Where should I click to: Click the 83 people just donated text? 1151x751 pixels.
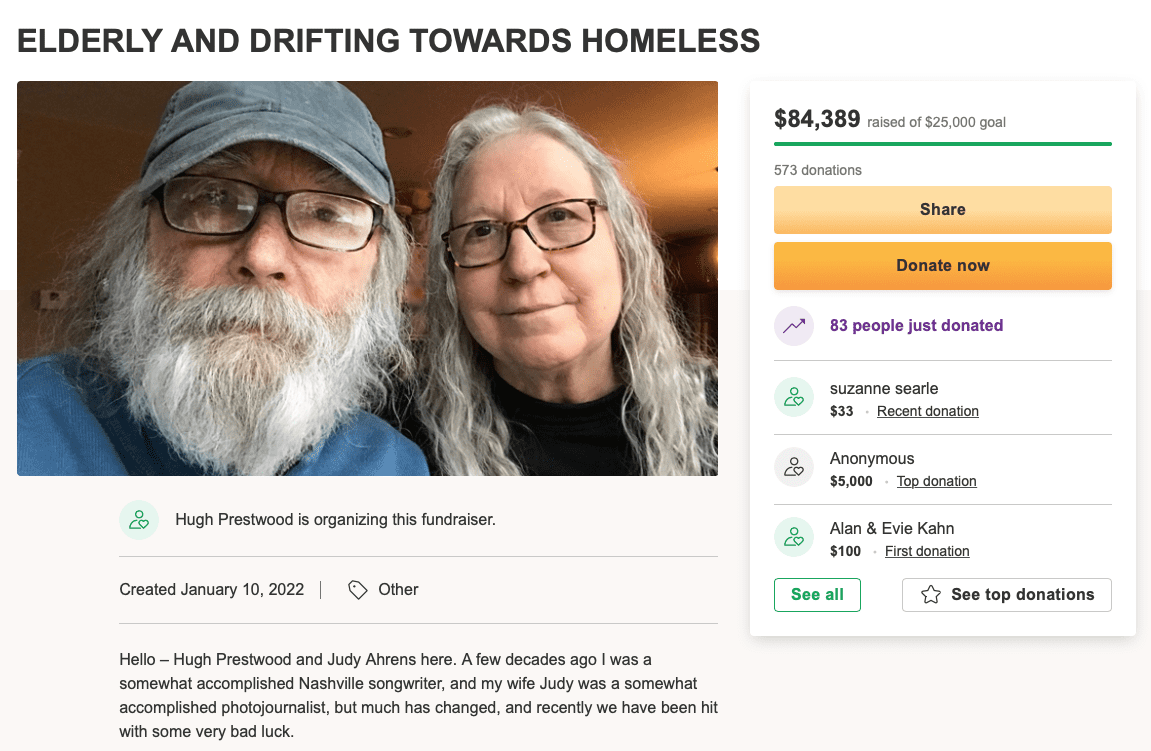tap(916, 325)
